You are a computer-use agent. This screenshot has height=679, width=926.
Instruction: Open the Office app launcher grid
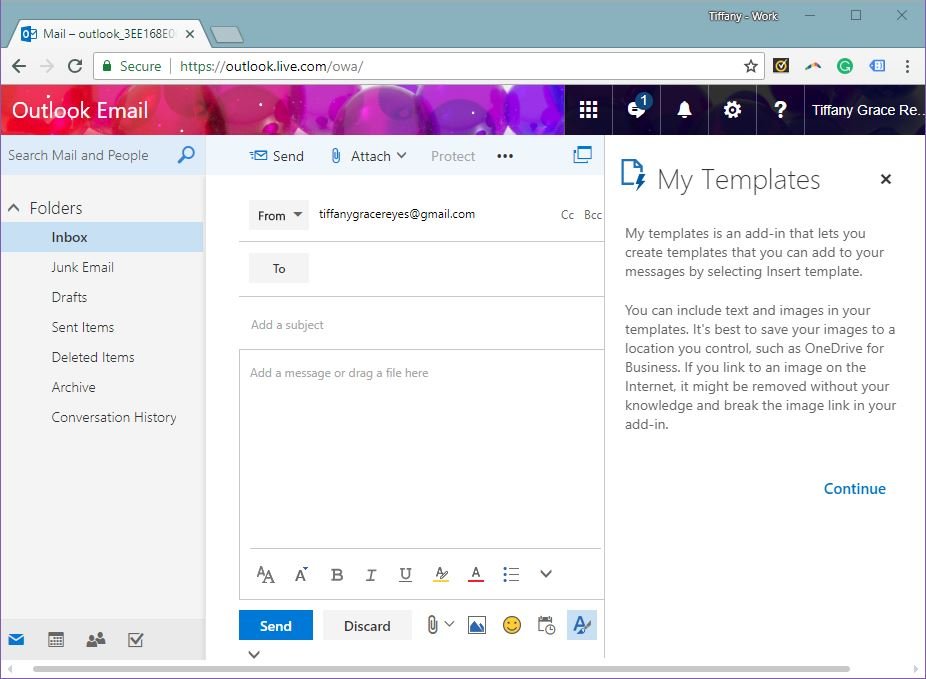click(x=588, y=110)
